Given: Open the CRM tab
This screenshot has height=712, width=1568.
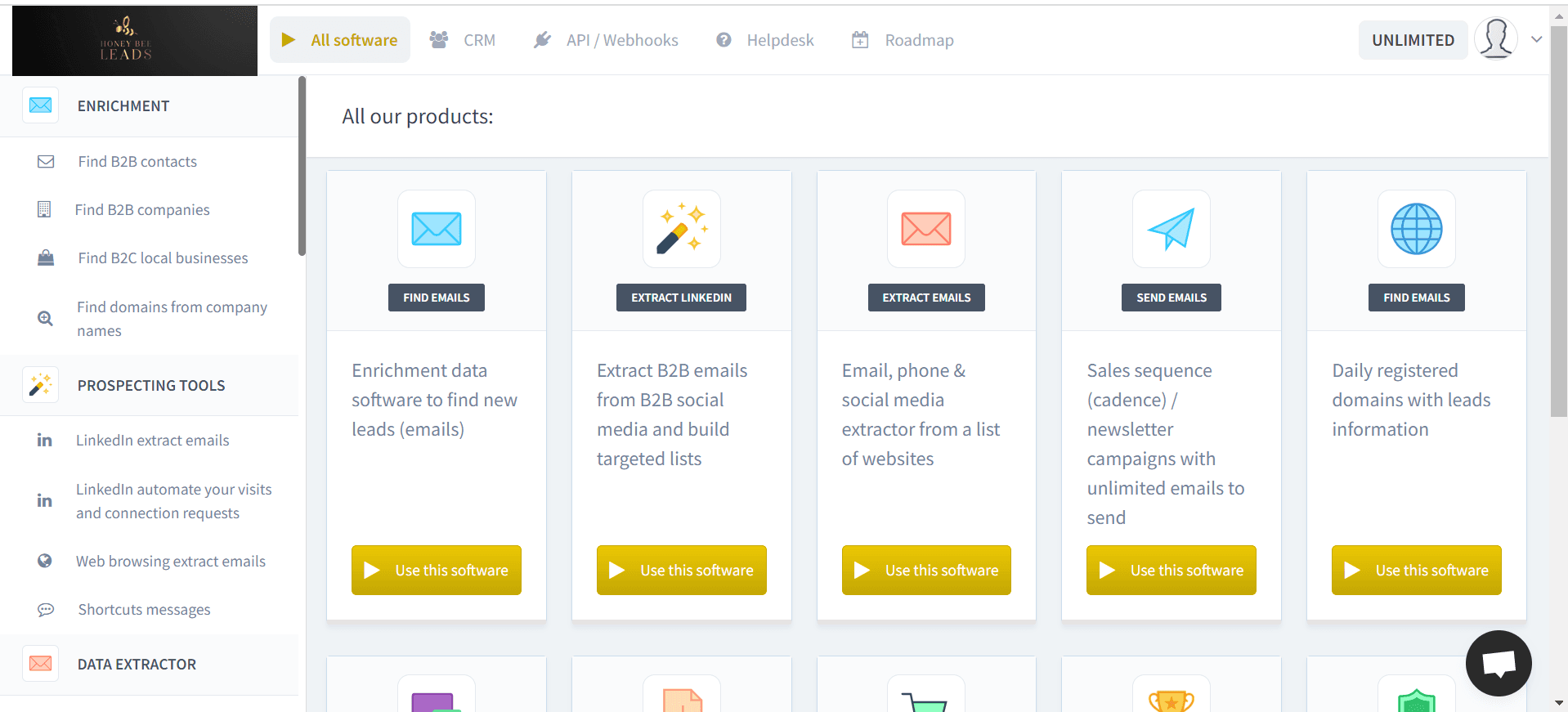Looking at the screenshot, I should pos(464,40).
